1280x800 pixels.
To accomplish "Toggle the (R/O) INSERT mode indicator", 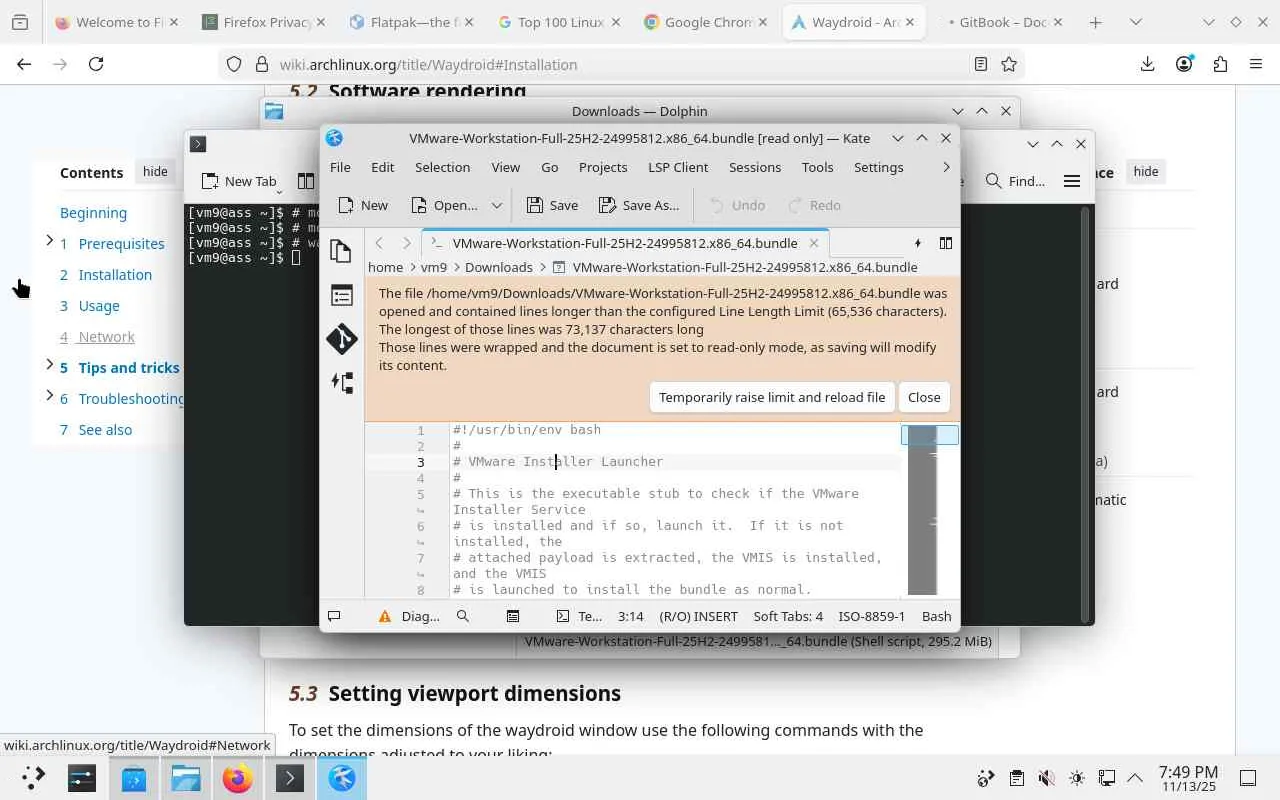I will tap(698, 616).
